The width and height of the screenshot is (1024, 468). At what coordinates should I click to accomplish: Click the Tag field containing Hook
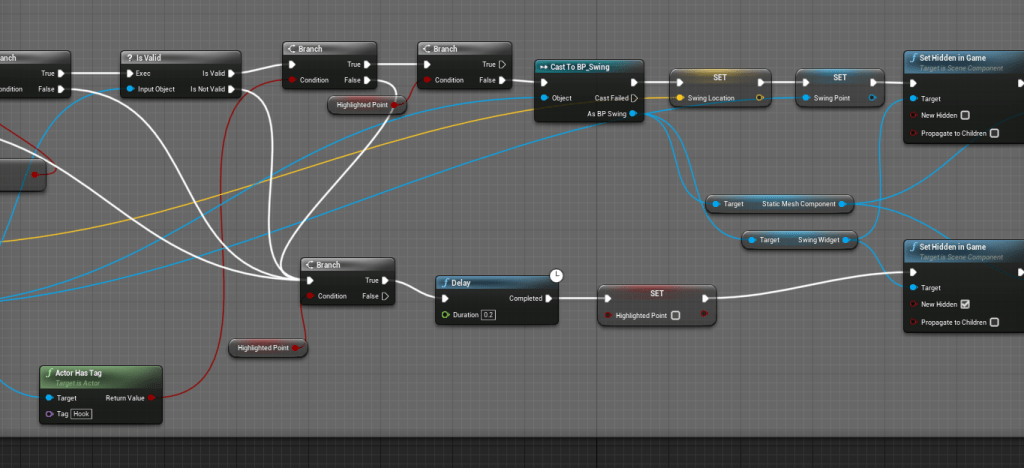[x=81, y=413]
